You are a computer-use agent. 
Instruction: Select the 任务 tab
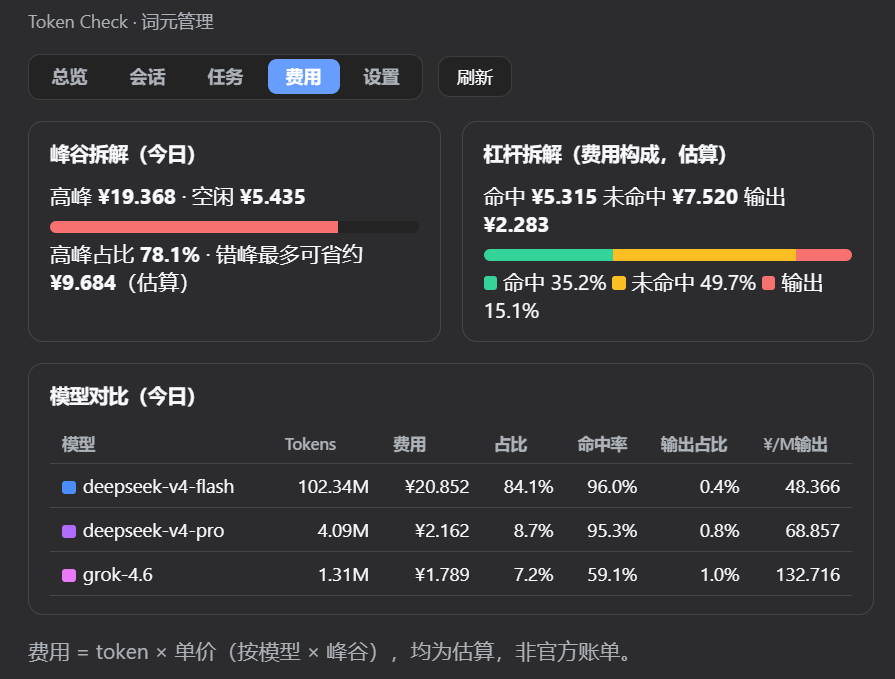coord(225,76)
